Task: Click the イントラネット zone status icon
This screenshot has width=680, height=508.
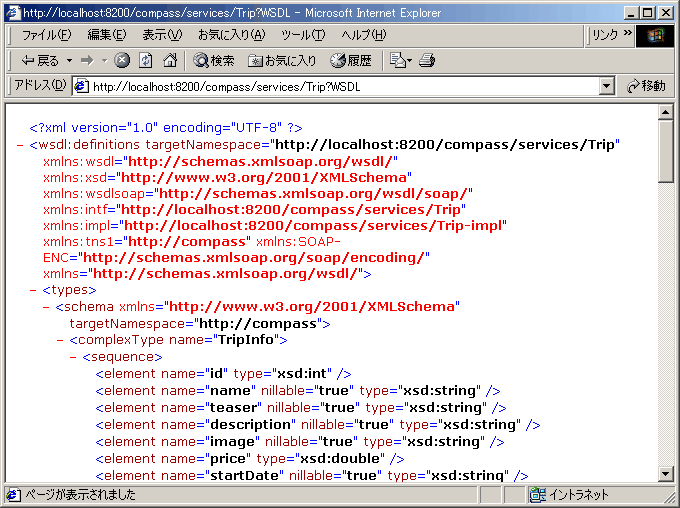Action: click(x=538, y=495)
